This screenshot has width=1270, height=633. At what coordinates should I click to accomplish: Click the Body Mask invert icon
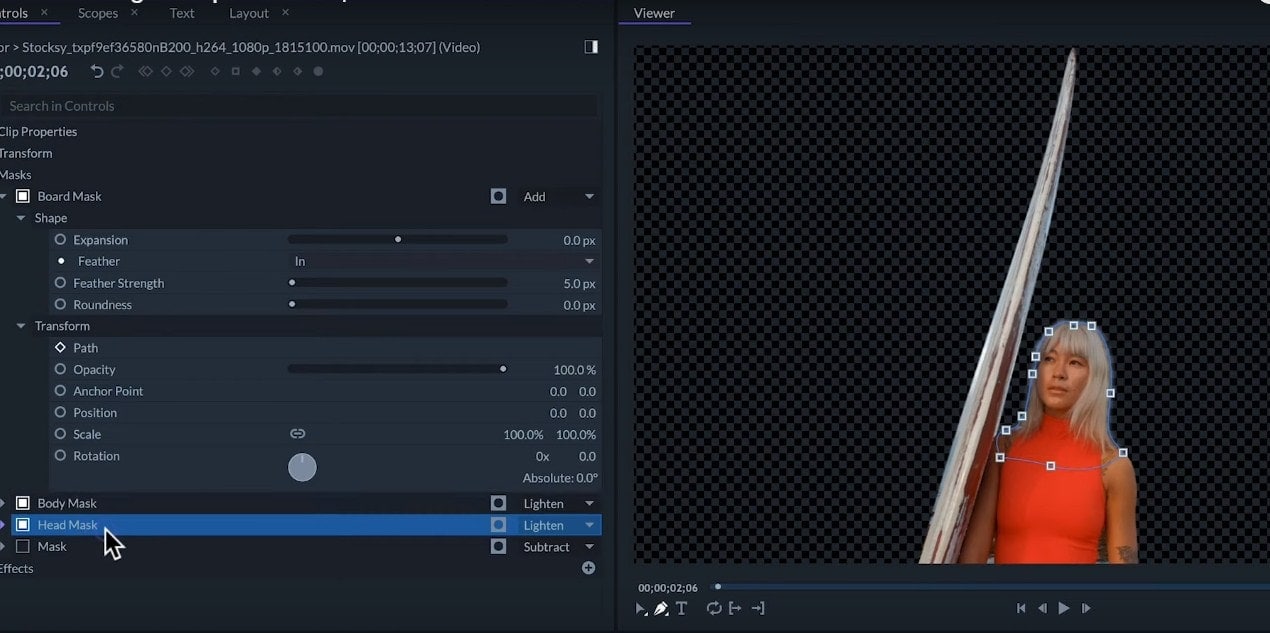click(x=498, y=503)
